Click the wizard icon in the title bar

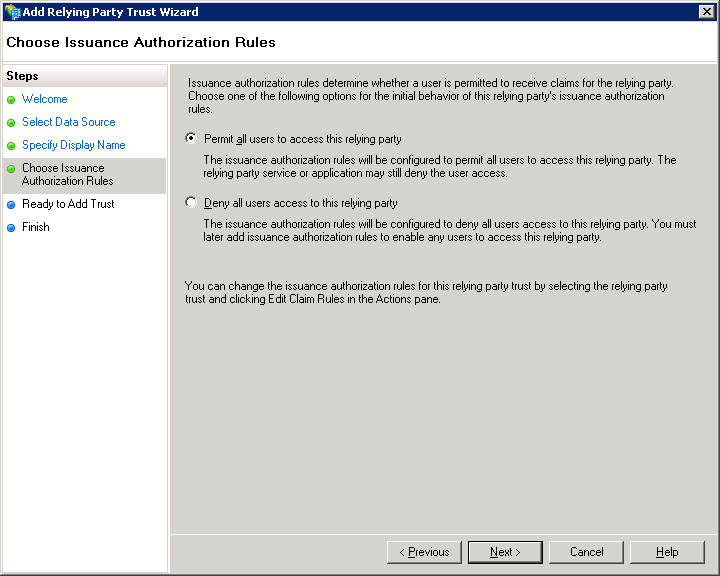pos(12,12)
